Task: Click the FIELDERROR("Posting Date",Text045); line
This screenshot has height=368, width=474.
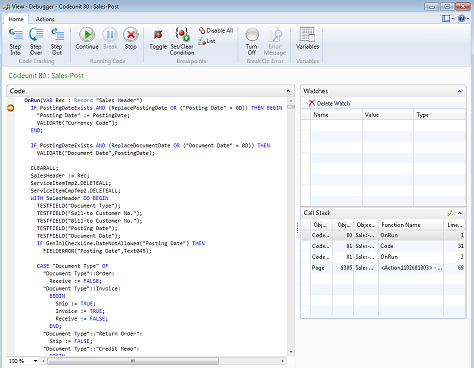Action: point(97,251)
